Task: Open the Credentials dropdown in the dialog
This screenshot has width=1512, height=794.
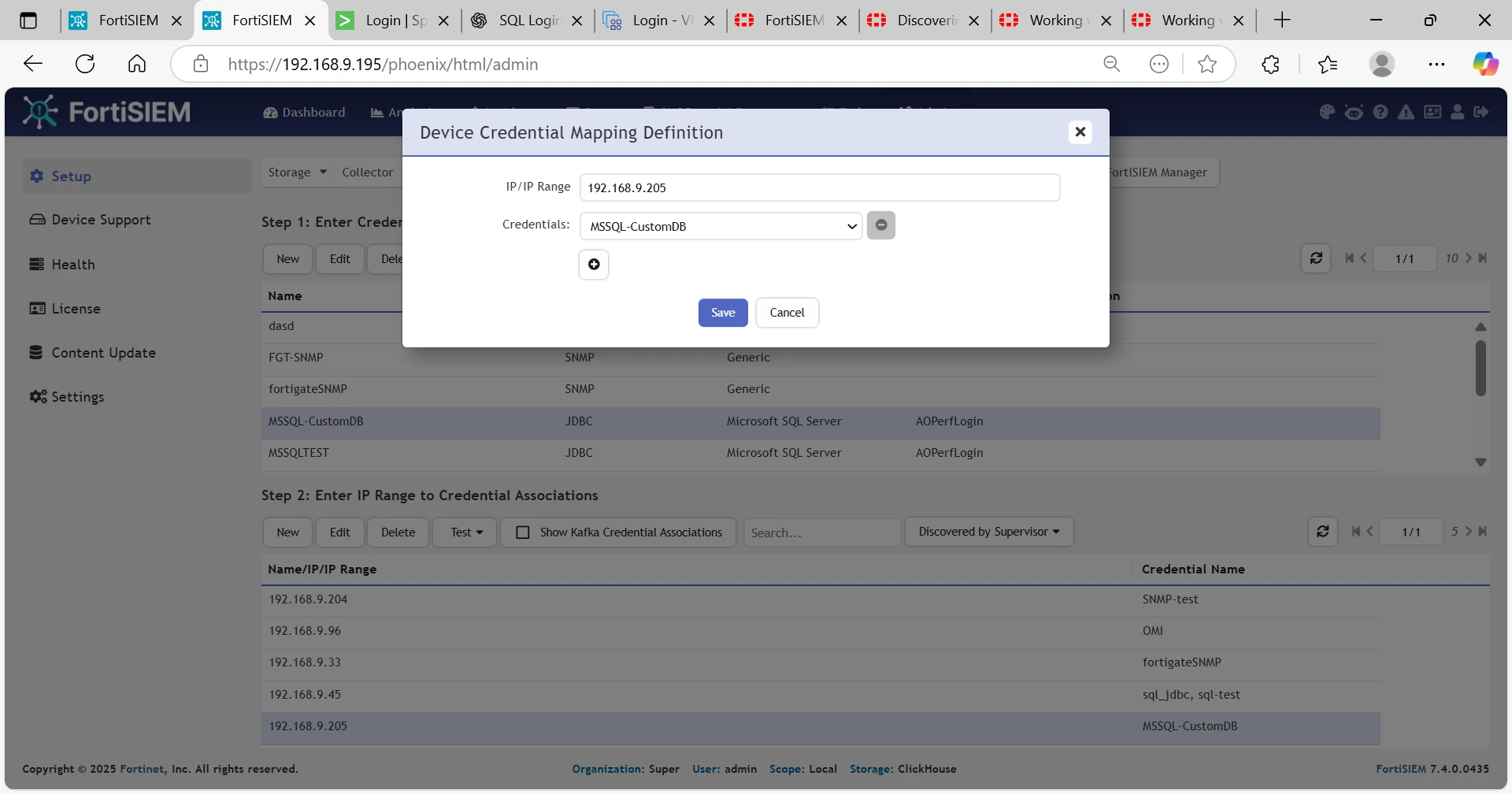Action: (721, 226)
